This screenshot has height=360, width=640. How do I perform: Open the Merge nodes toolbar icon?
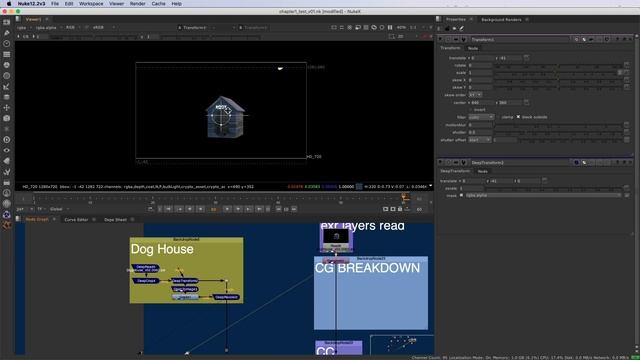pos(7,97)
